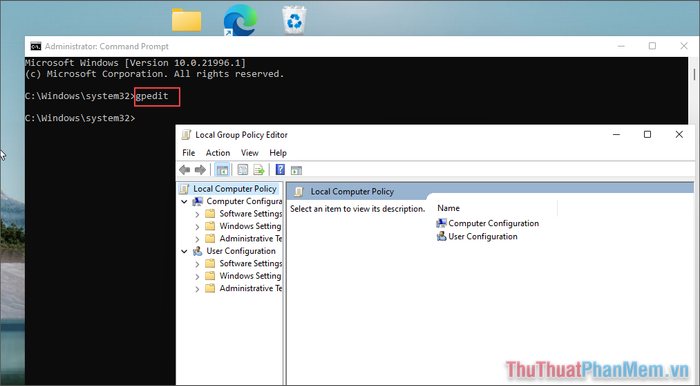Select Software Settings folder under Computer Configuration

click(250, 214)
